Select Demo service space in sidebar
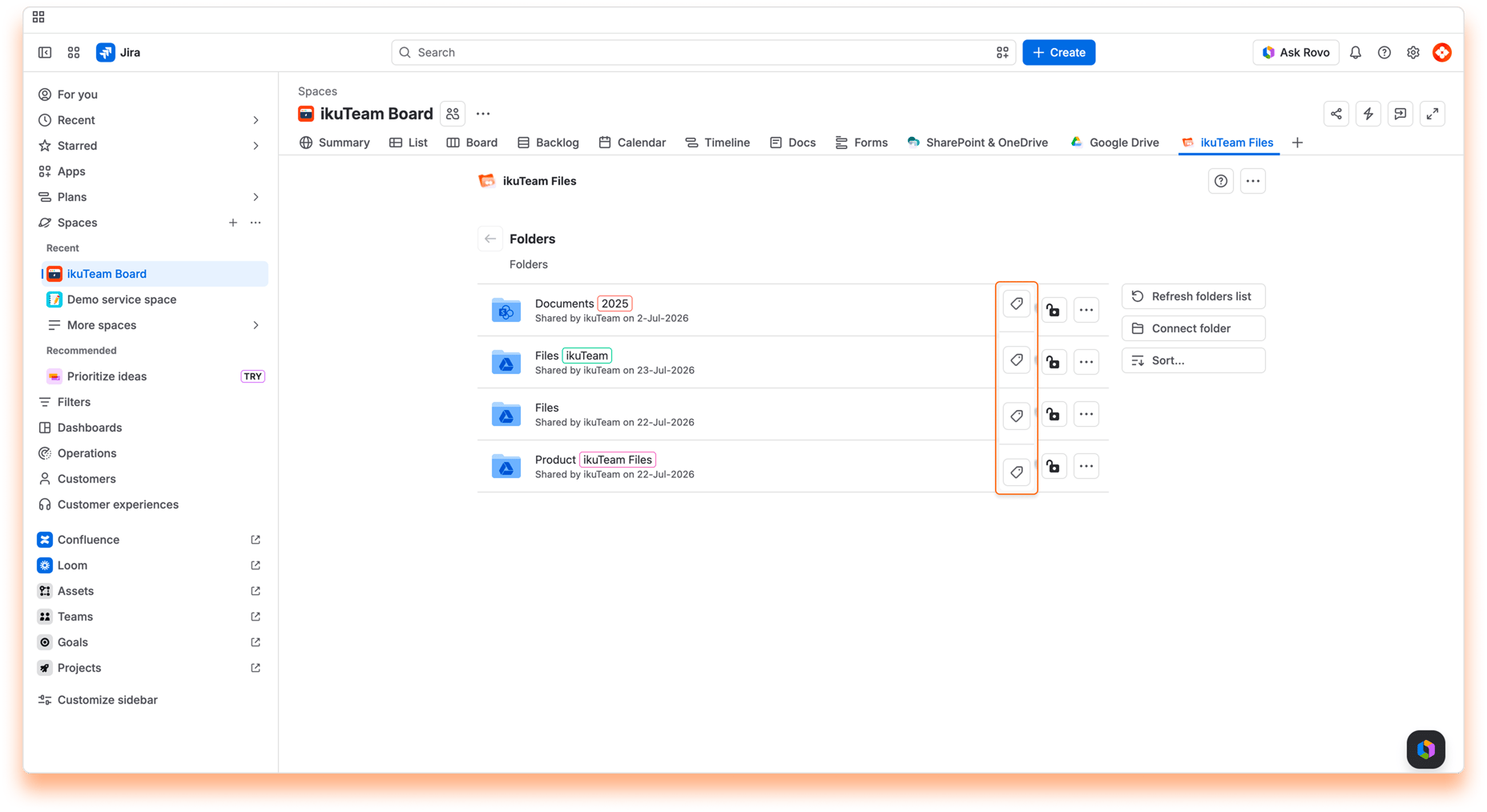Image resolution: width=1487 pixels, height=812 pixels. coord(154,299)
